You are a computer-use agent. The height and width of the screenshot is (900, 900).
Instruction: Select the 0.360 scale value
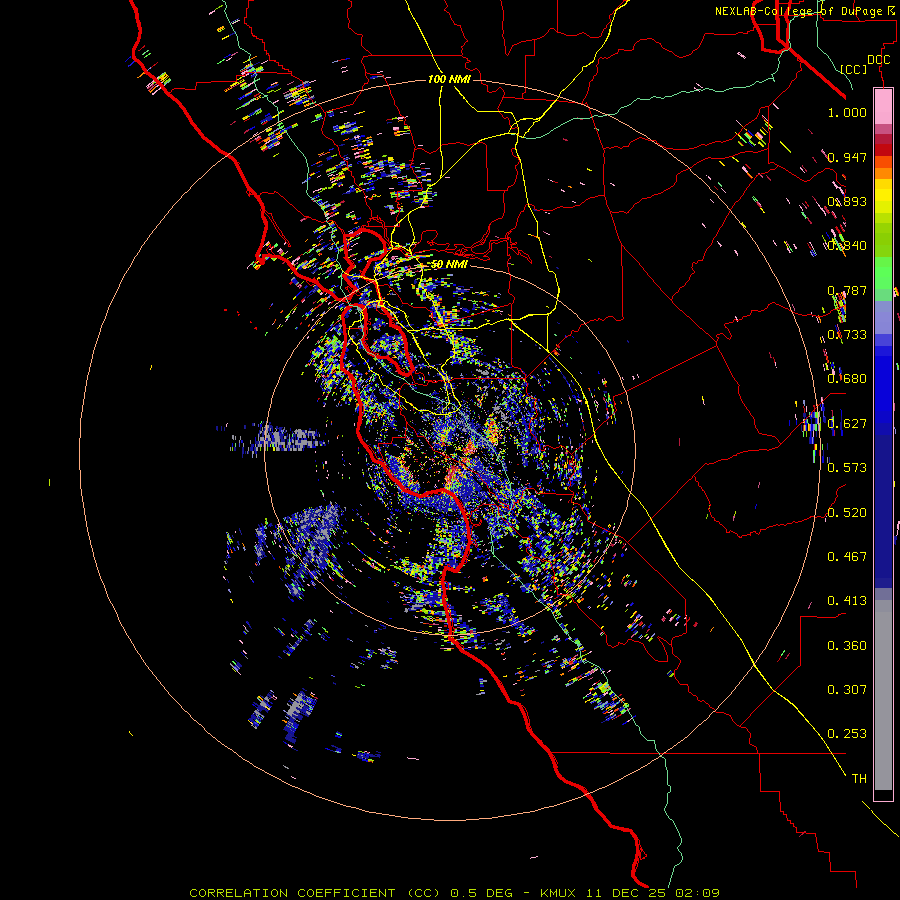coord(847,646)
